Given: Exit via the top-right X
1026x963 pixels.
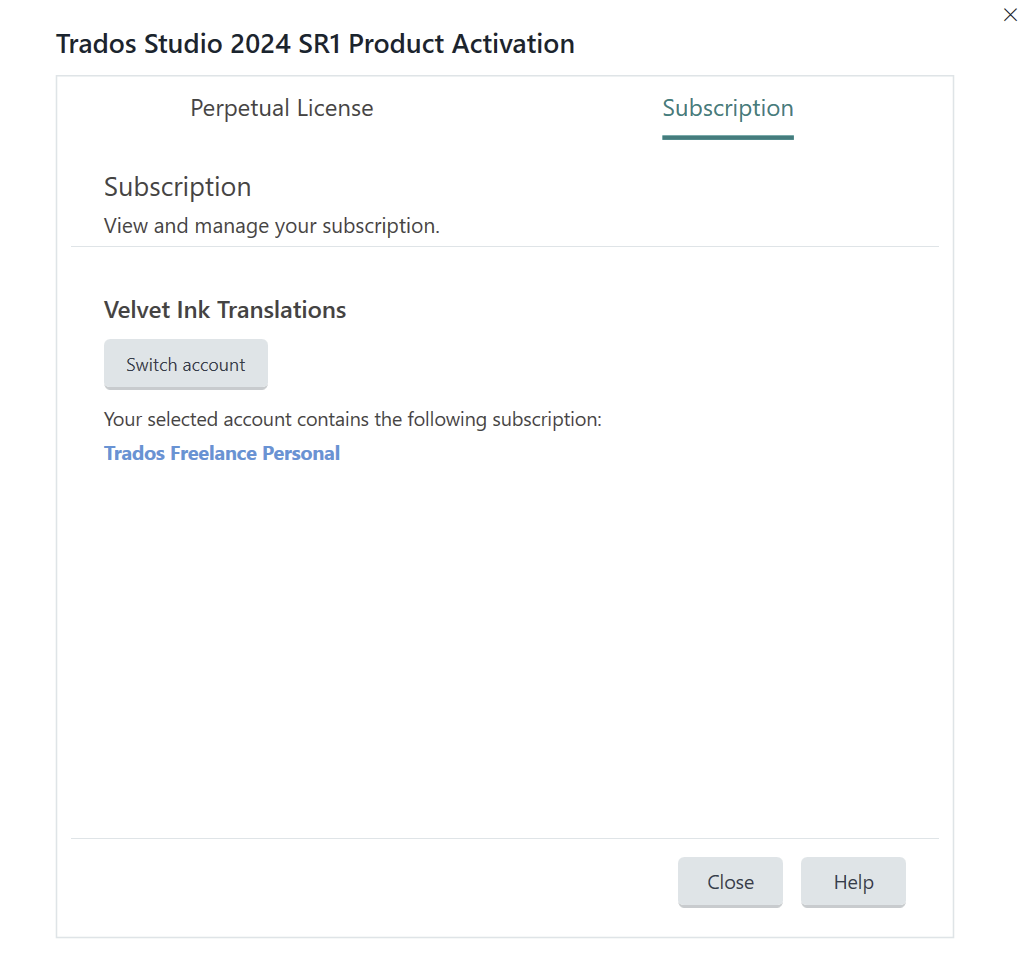Looking at the screenshot, I should point(1010,15).
